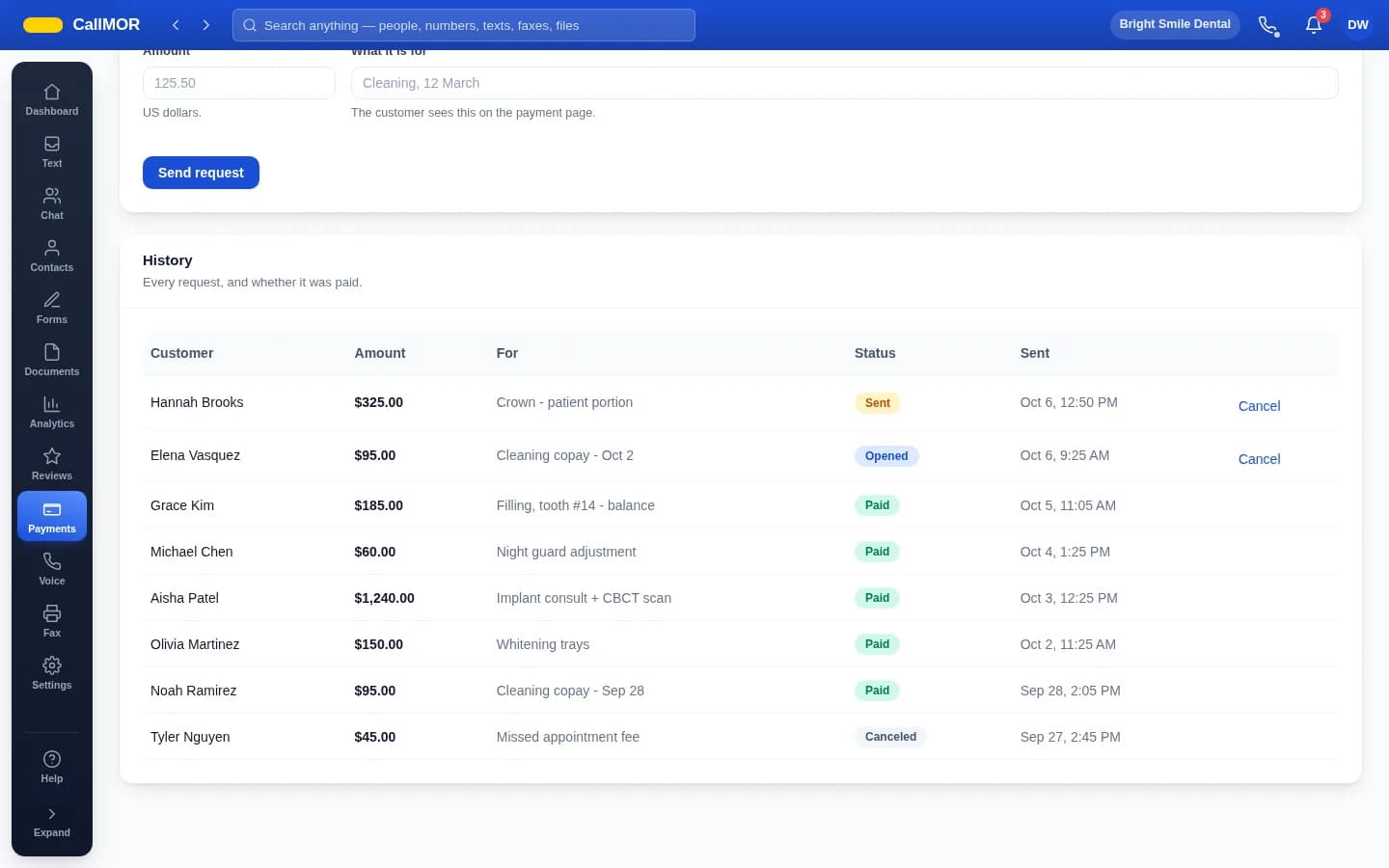
Task: Click the 'Cleaning, 12 March' description field
Action: click(845, 83)
